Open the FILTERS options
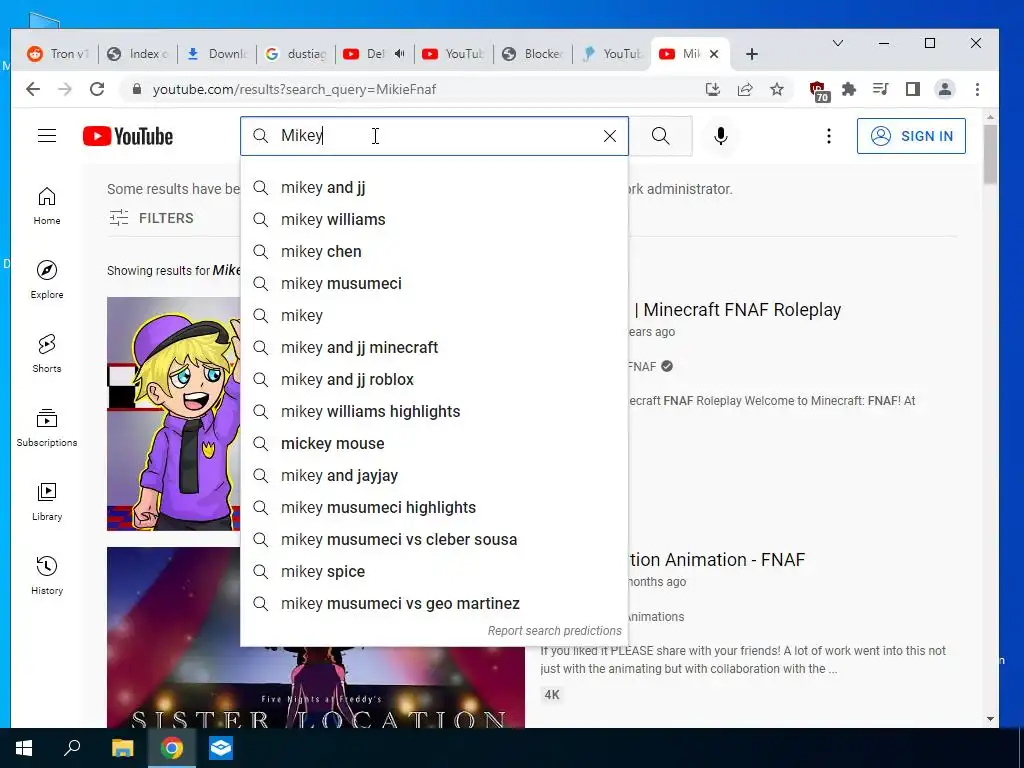1024x768 pixels. (152, 218)
